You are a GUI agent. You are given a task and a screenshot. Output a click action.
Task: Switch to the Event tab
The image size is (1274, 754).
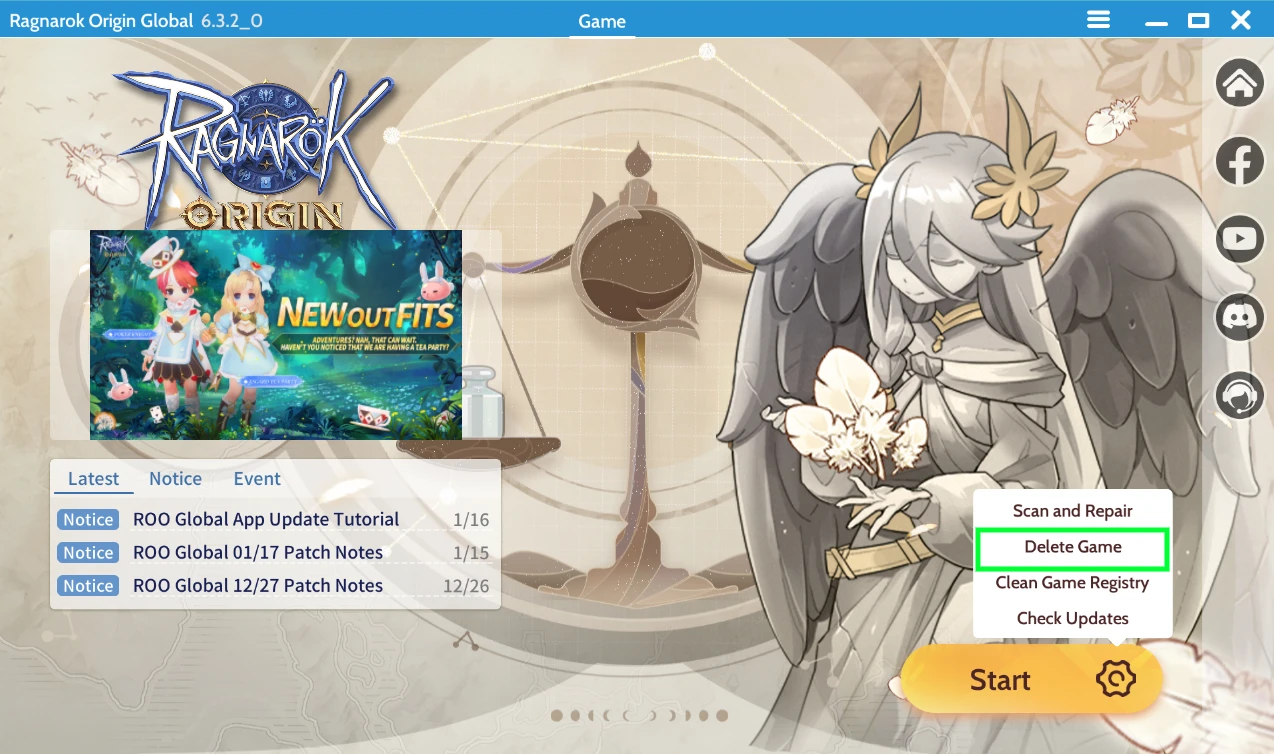coord(257,479)
